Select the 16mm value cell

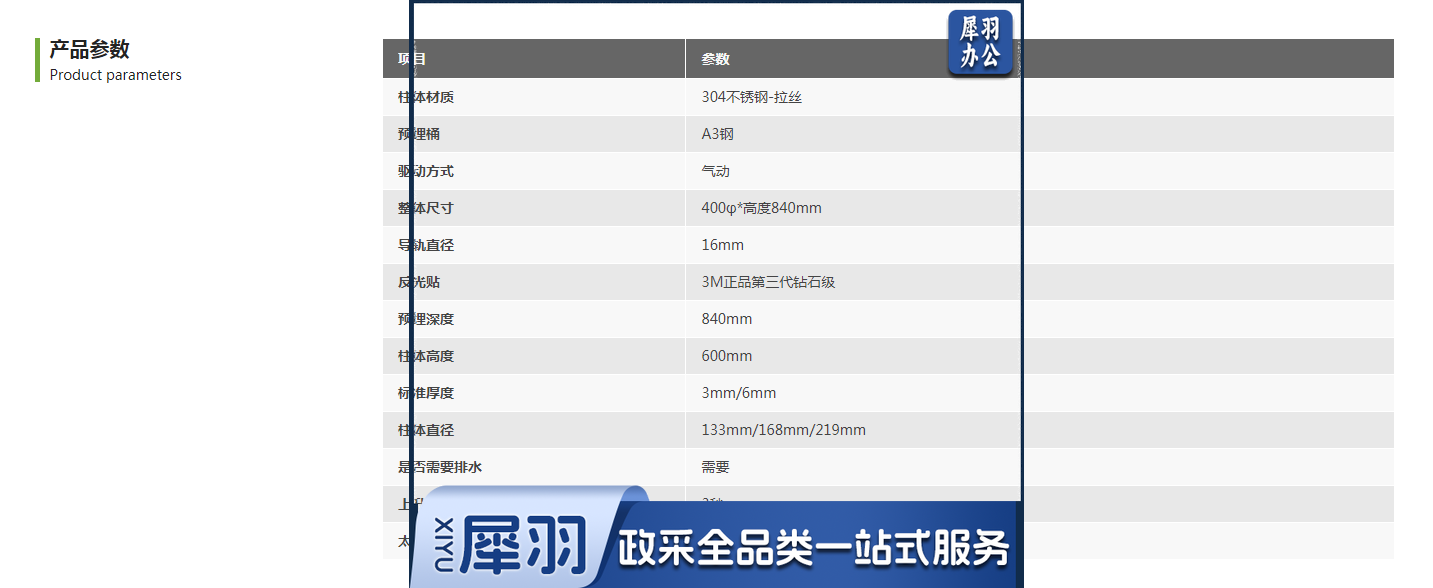click(x=723, y=245)
